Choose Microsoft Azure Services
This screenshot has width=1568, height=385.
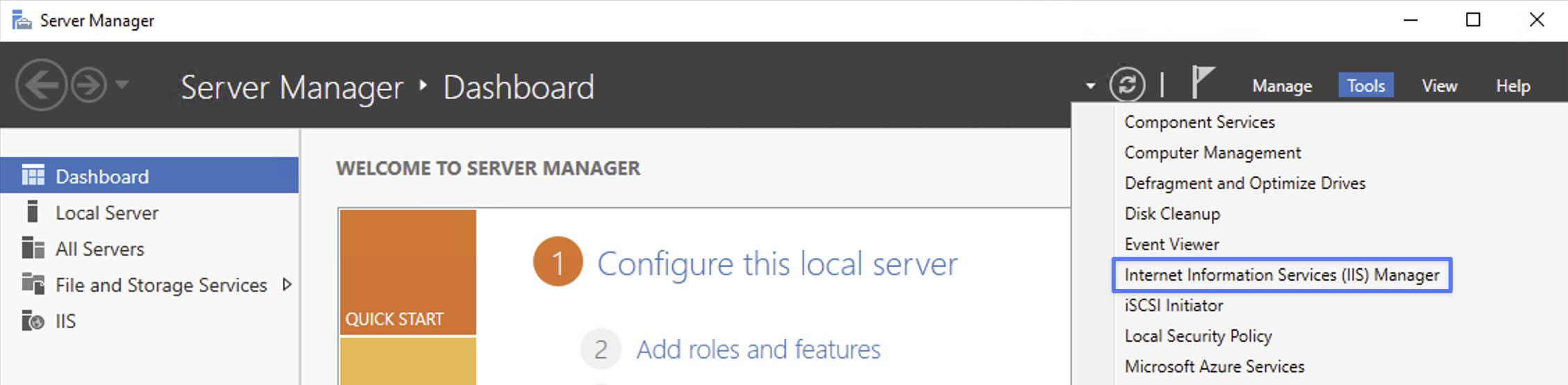tap(1215, 367)
